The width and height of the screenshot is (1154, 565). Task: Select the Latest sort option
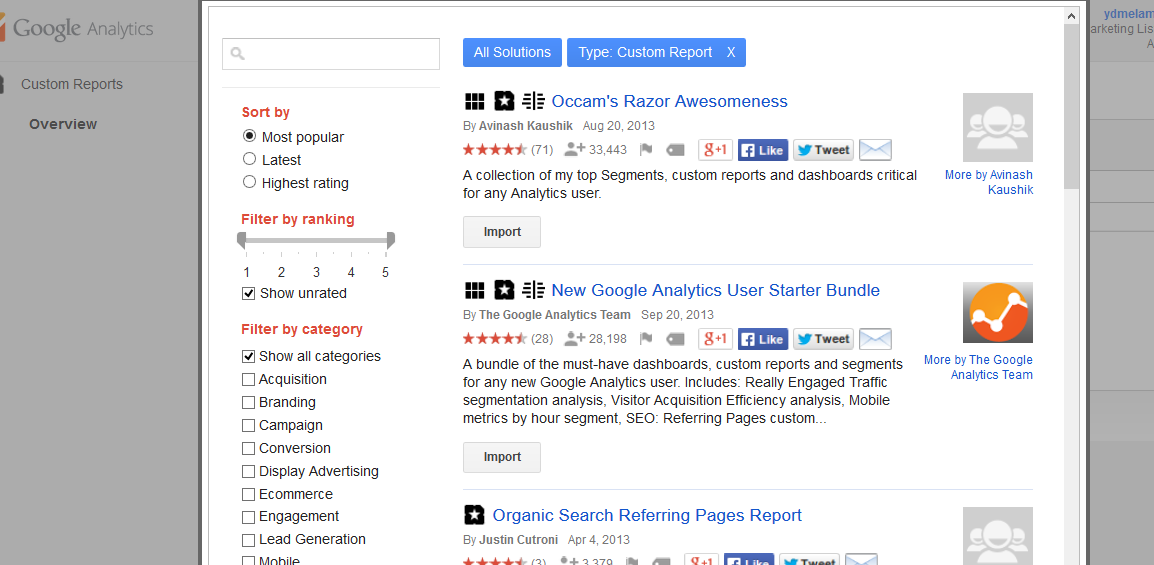pyautogui.click(x=250, y=159)
